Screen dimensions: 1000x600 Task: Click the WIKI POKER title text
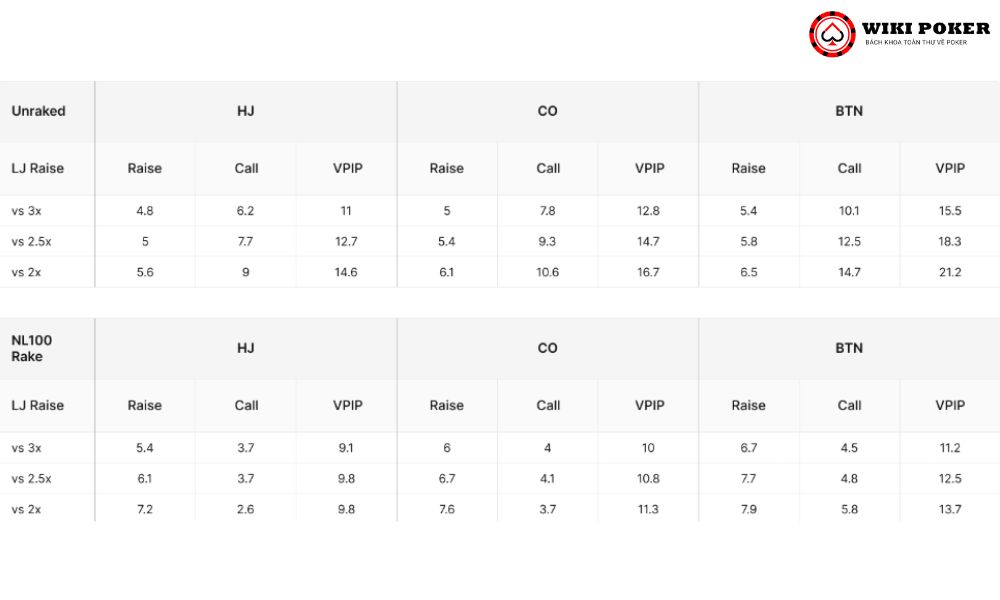(x=925, y=28)
